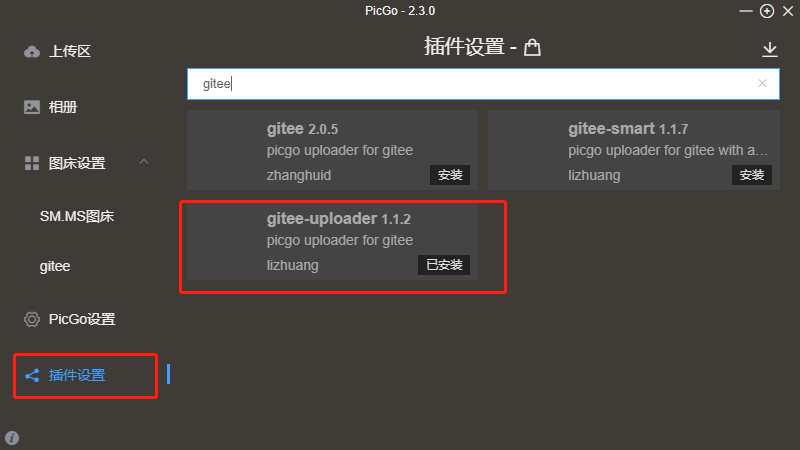Install the gitee-smart plugin

click(x=752, y=175)
